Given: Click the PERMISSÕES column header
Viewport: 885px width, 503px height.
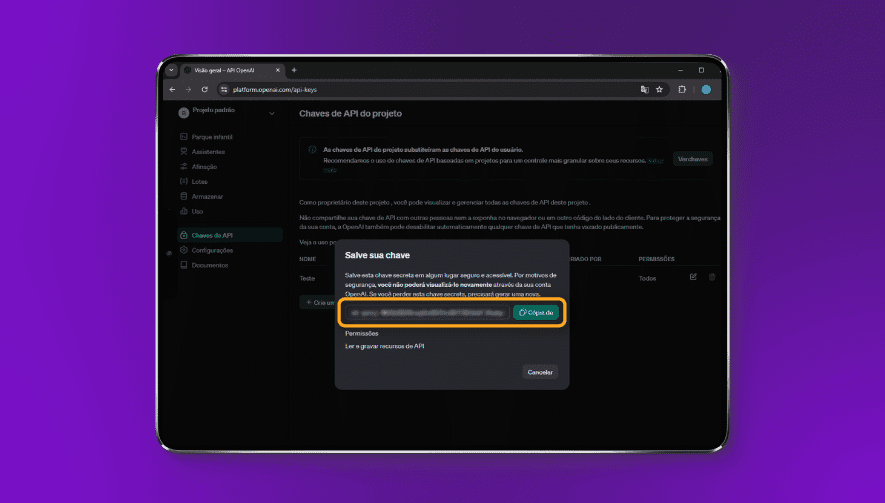Looking at the screenshot, I should 656,259.
